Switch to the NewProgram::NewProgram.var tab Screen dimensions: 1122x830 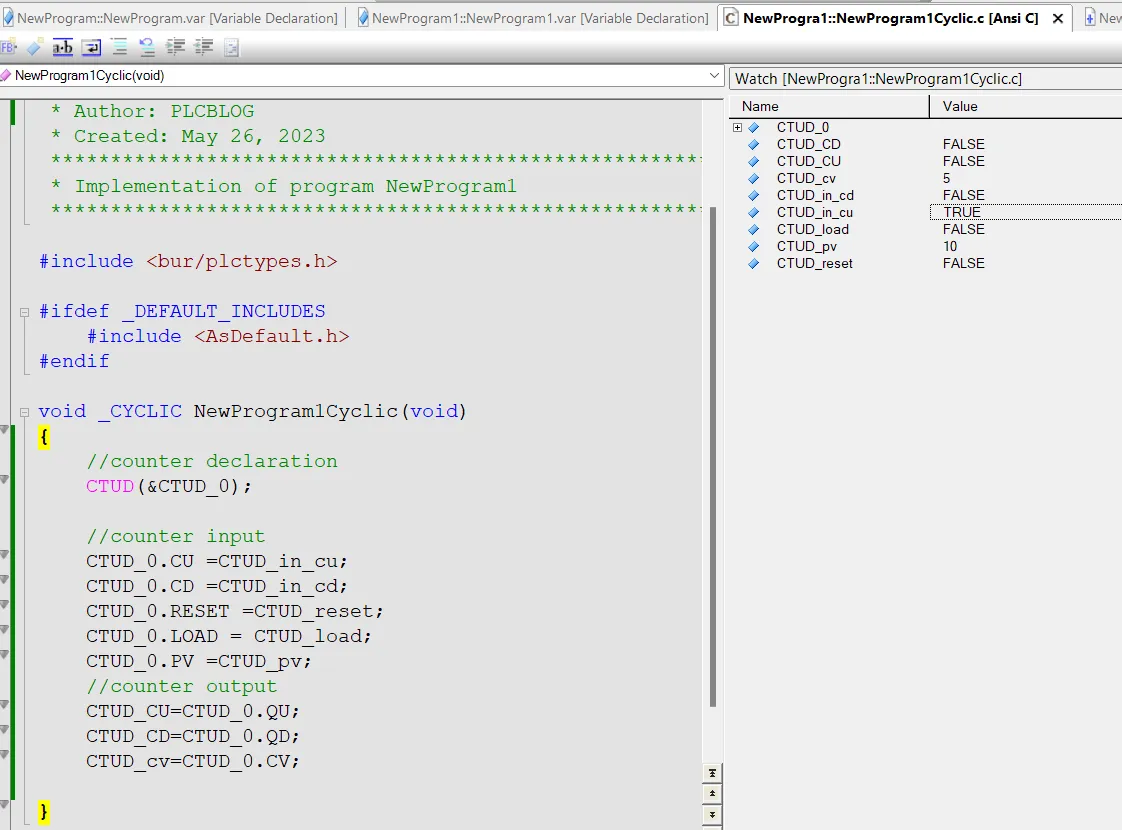tap(170, 18)
